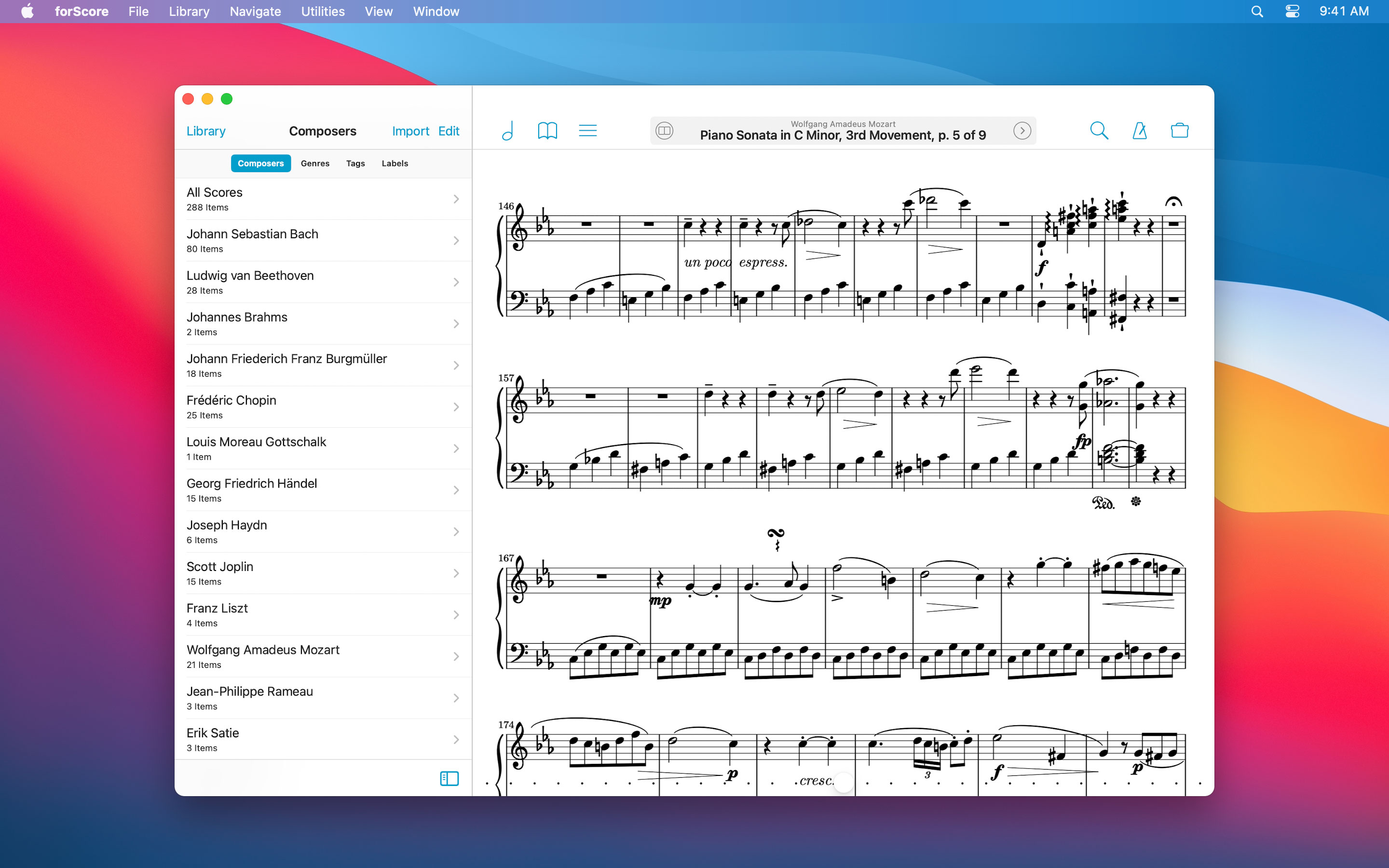Click the sheet music page

coord(843,473)
